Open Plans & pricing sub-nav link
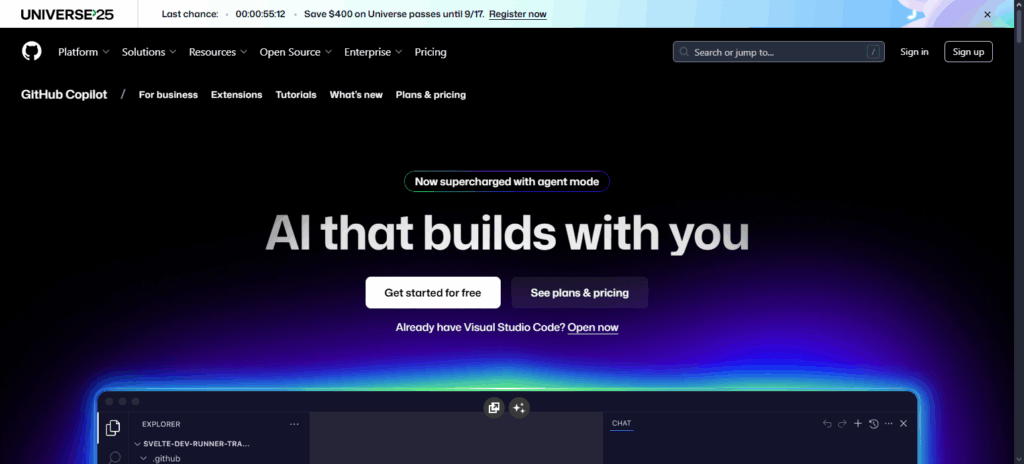Screen dimensions: 1024x464 pyautogui.click(x=431, y=95)
